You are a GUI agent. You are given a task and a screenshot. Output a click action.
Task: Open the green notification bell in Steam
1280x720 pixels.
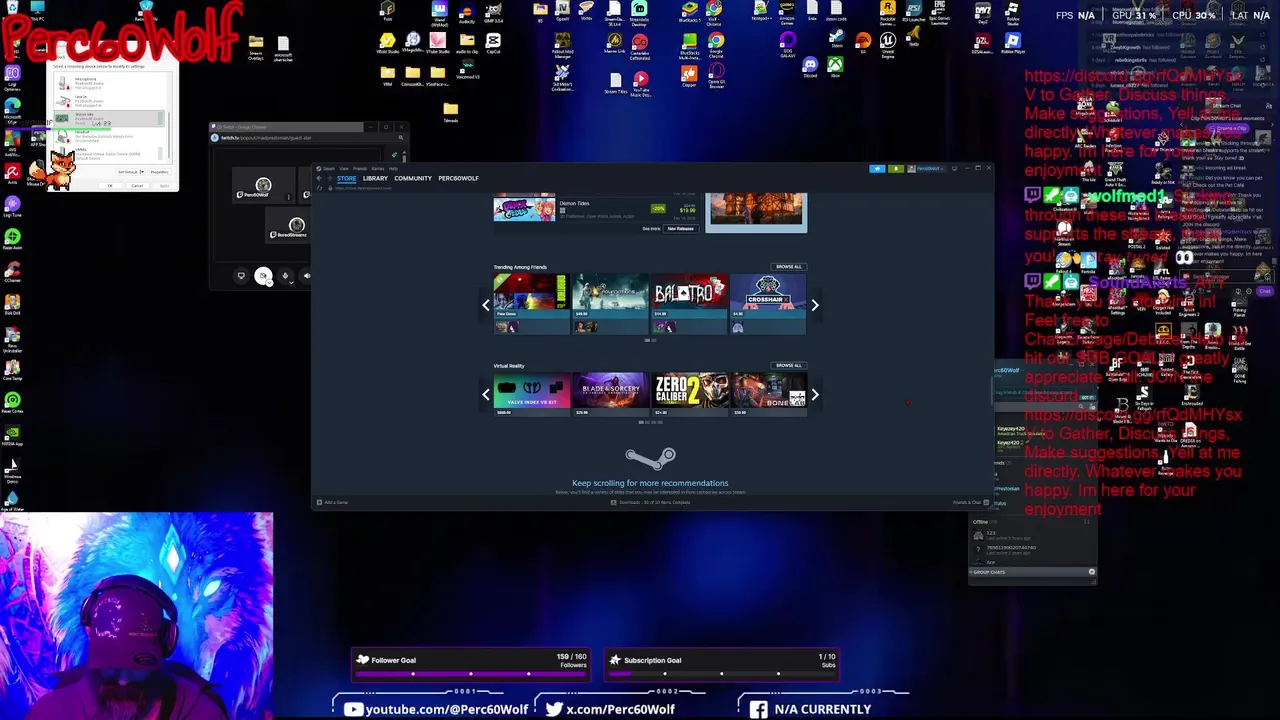pos(896,168)
